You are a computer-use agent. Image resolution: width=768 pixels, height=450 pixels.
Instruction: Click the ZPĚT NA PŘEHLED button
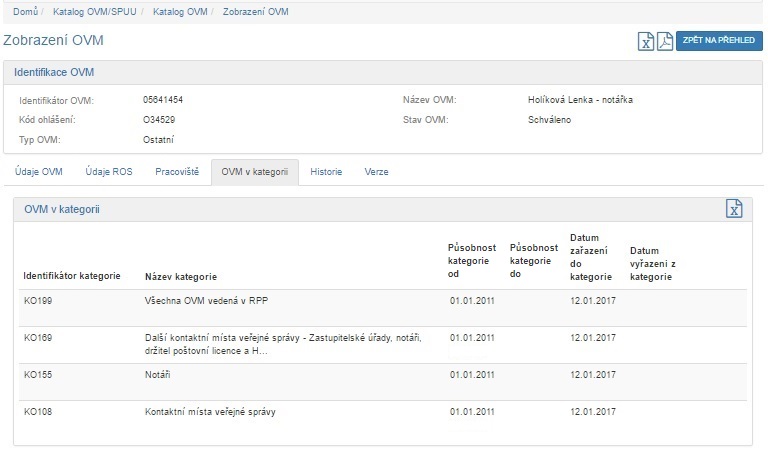coord(718,41)
